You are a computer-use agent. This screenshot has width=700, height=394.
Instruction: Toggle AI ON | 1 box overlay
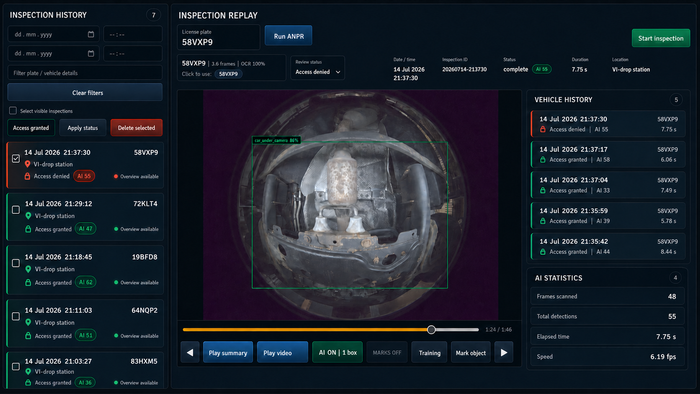[338, 353]
